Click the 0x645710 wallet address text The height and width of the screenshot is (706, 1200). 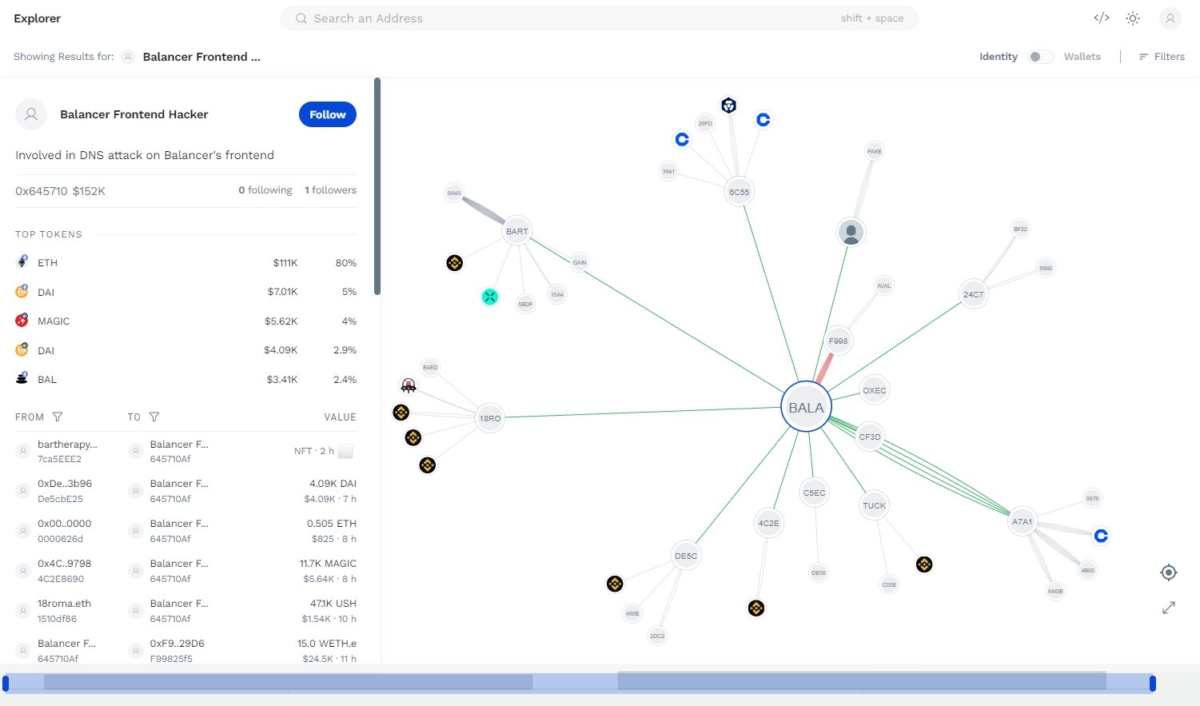41,190
